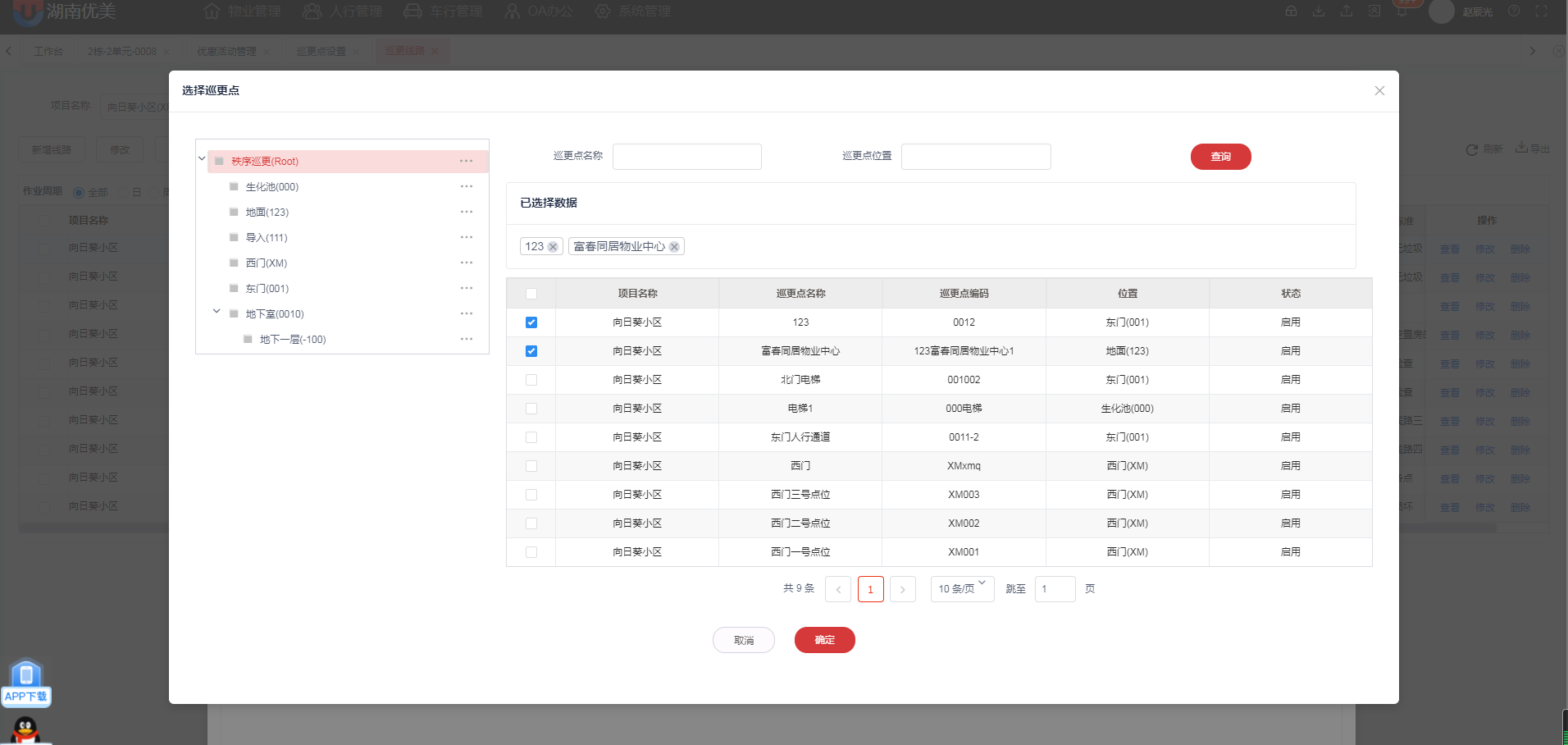Go to the previous page arrow
This screenshot has height=745, width=1568.
click(x=838, y=589)
